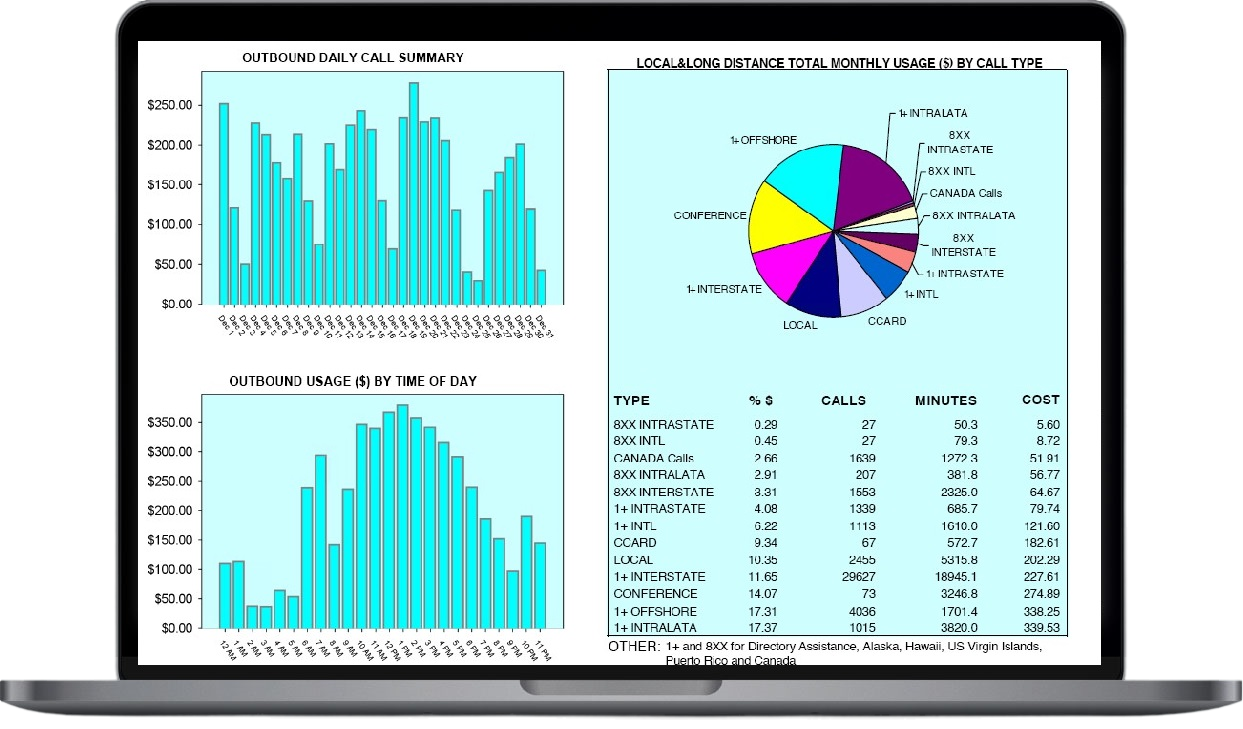Click the Outbound Daily Call Summary chart title

coord(353,58)
